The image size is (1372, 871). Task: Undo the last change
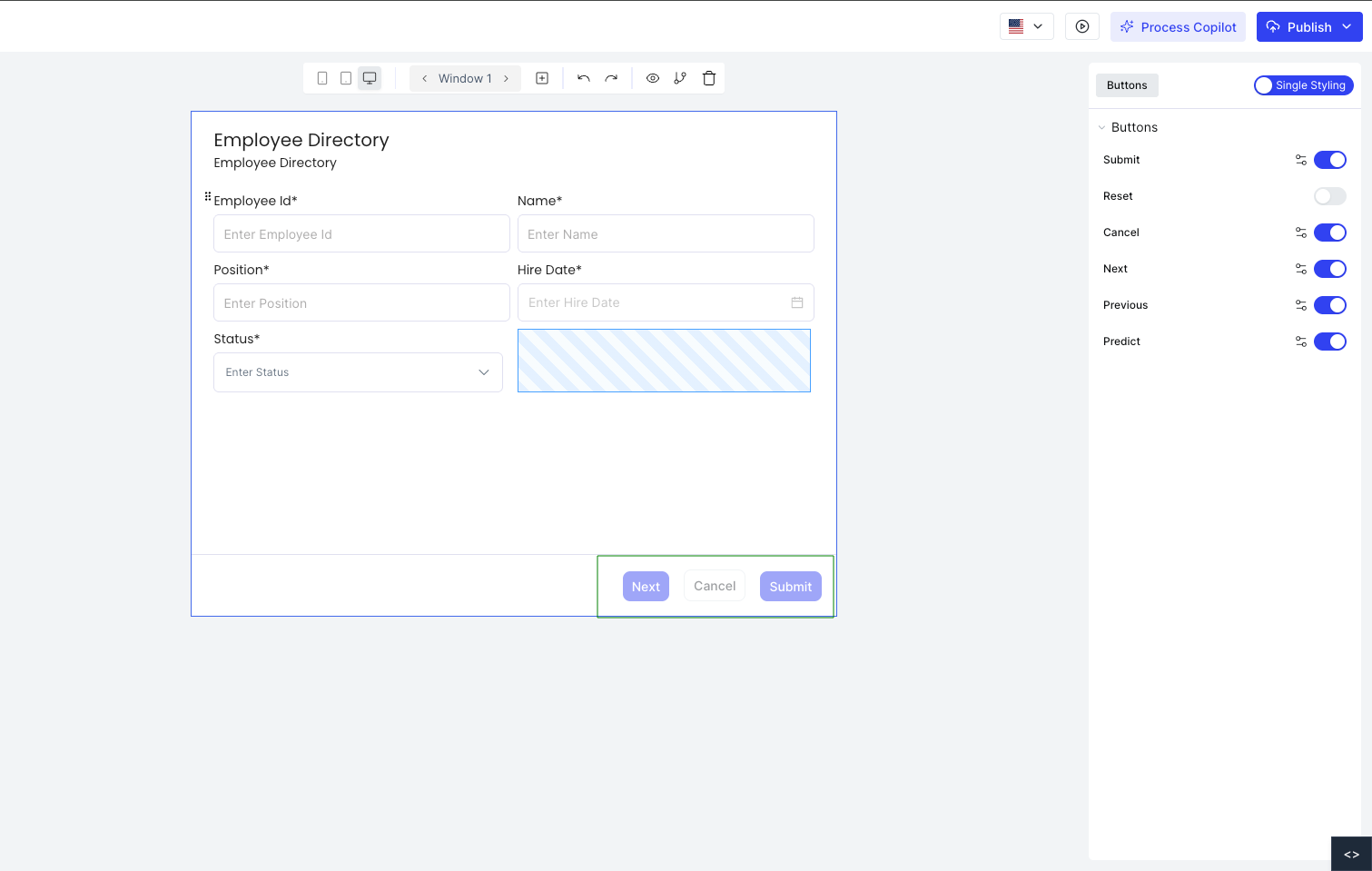pos(584,78)
